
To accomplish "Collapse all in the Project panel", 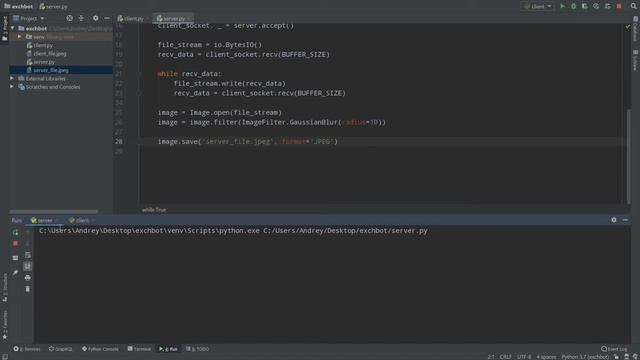I will (81, 18).
